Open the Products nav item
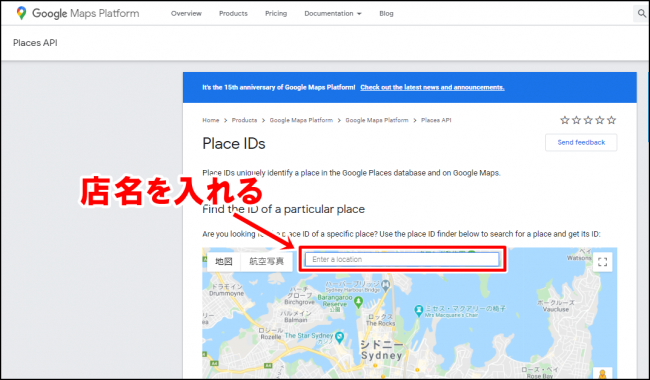Screen dimensions: 650x380 click(x=233, y=13)
